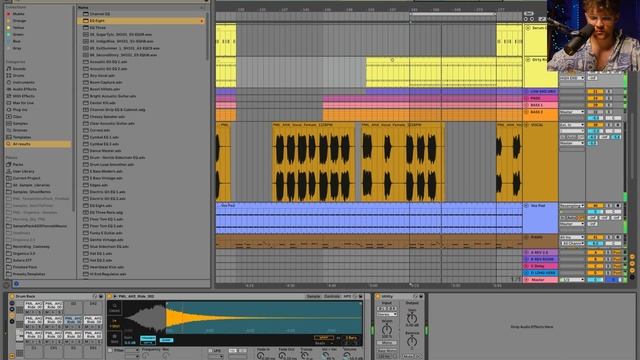Toggle the Drum Rack device activator
This screenshot has height=360, width=640.
coord(12,296)
